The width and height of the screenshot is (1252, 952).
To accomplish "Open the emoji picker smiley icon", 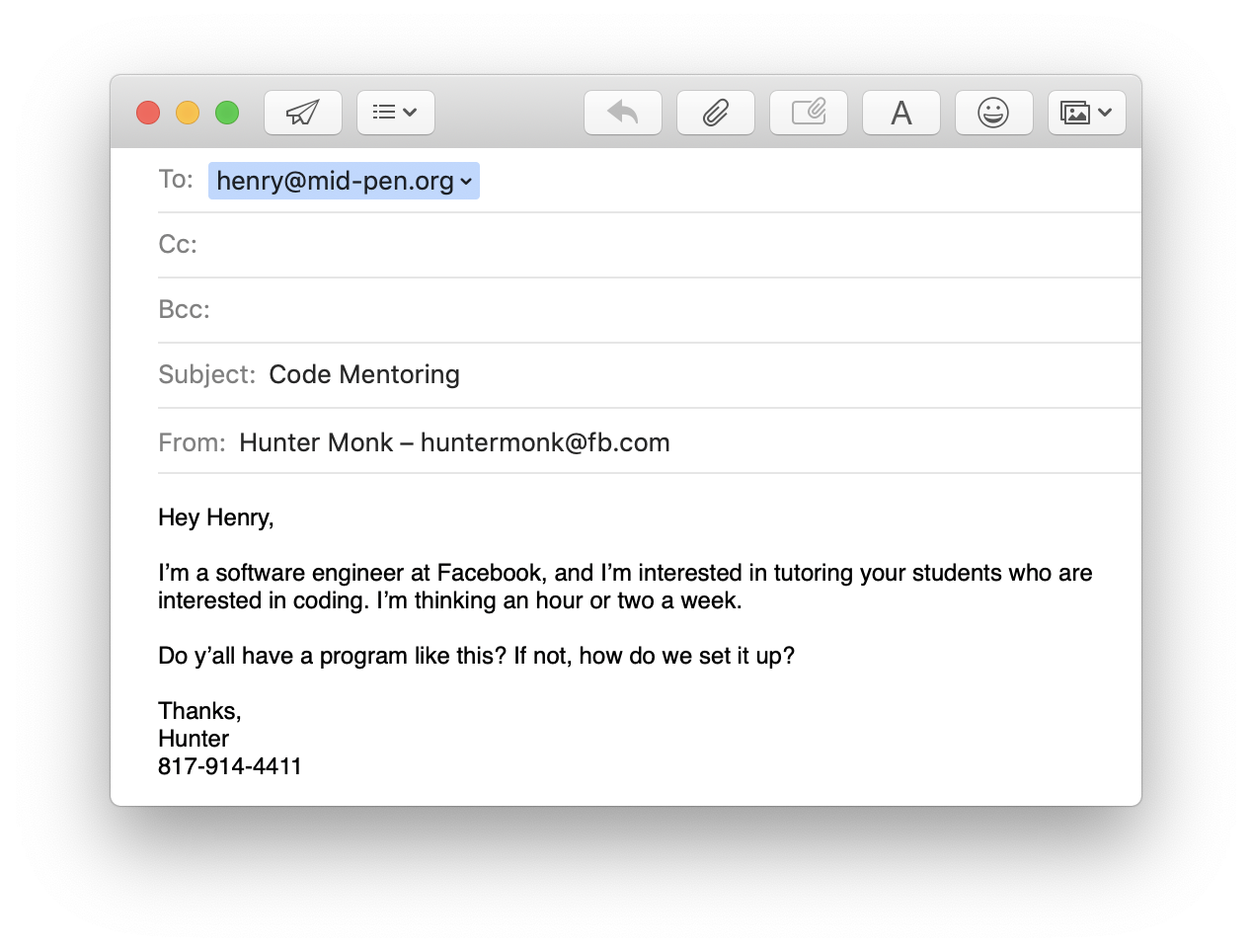I will point(994,113).
